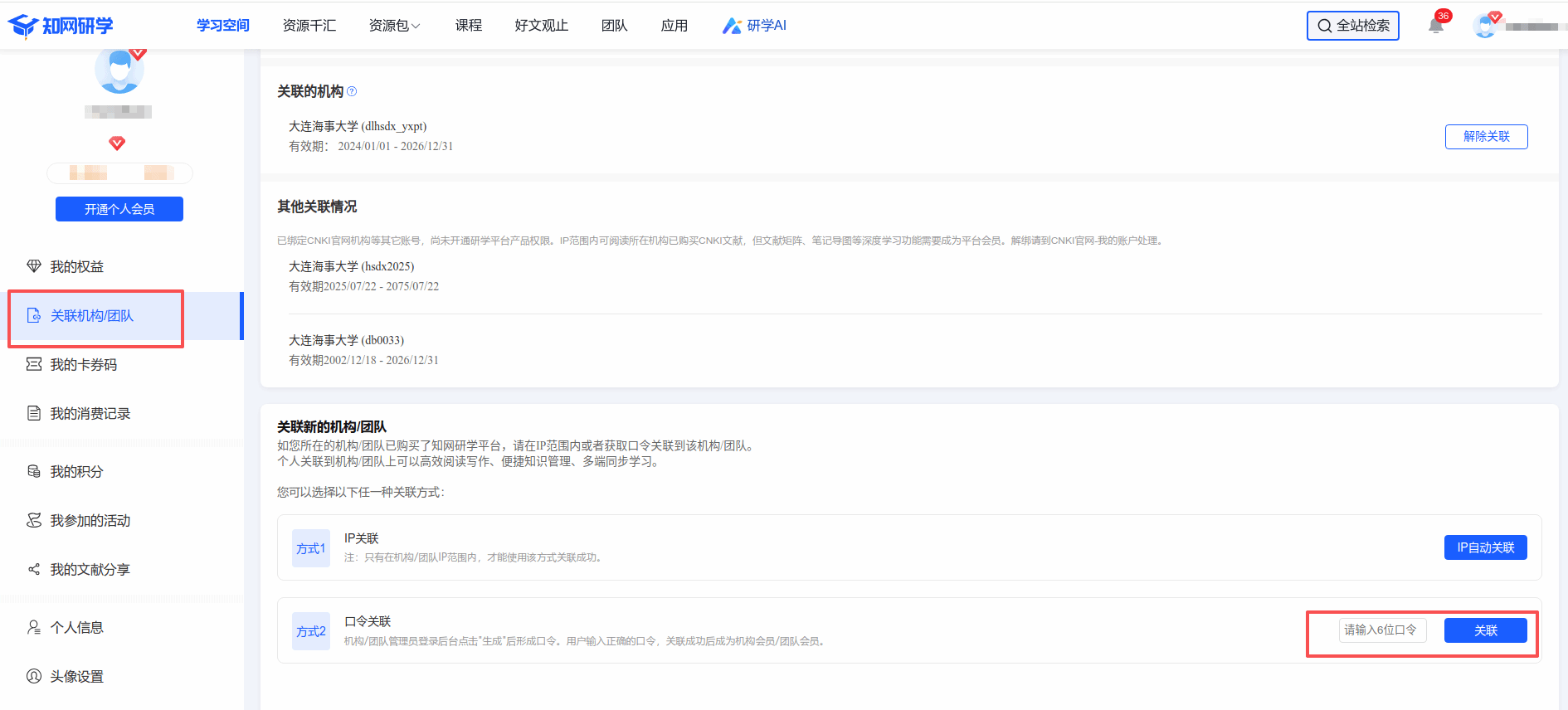This screenshot has height=710, width=1568.
Task: Open the 学习空间 tab
Action: (x=222, y=26)
